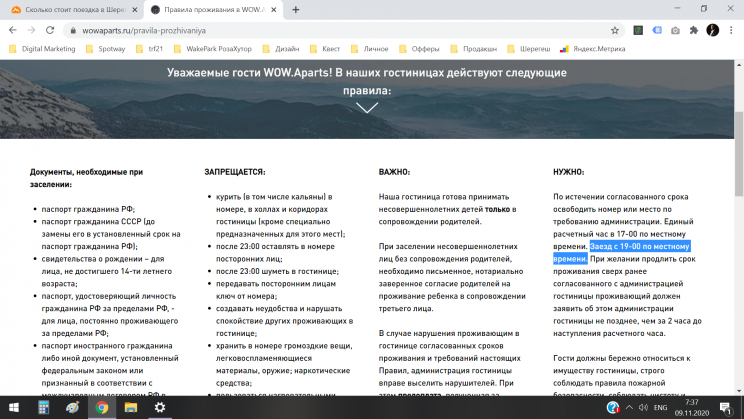Open File Explorer from taskbar
The height and width of the screenshot is (419, 744).
click(131, 408)
